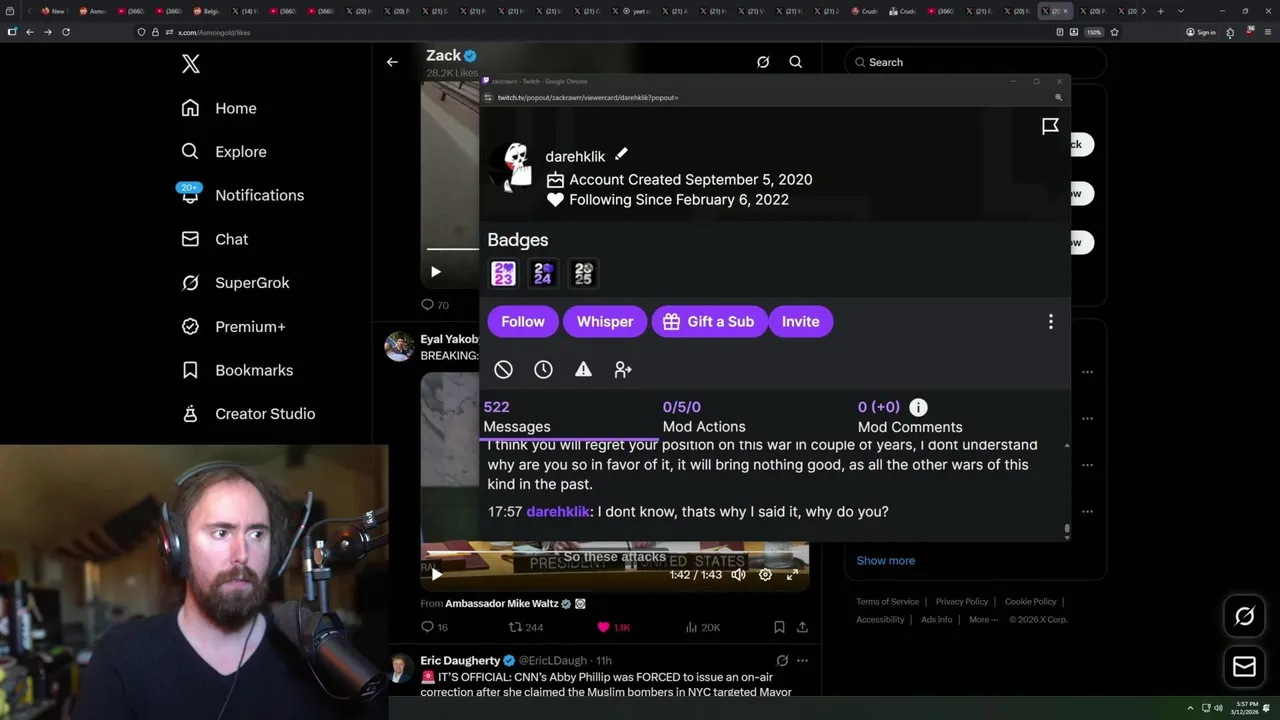
Task: Bookmark page with browser star icon
Action: tap(1114, 32)
